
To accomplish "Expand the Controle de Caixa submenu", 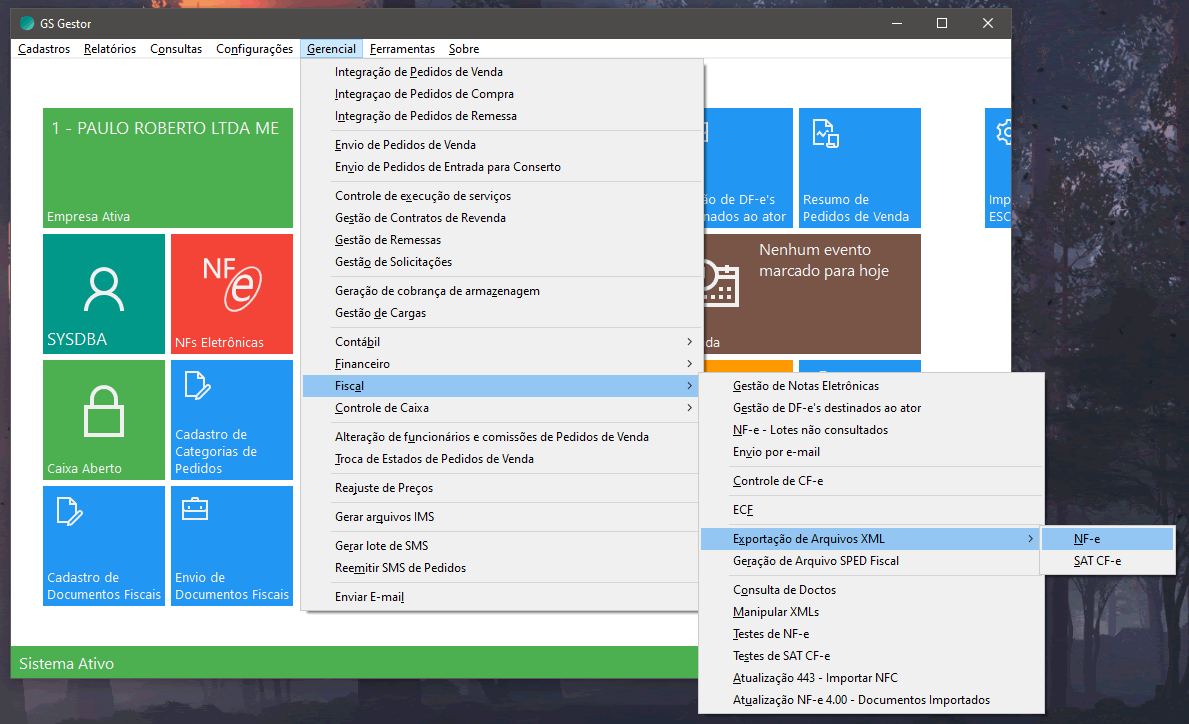I will [x=500, y=408].
